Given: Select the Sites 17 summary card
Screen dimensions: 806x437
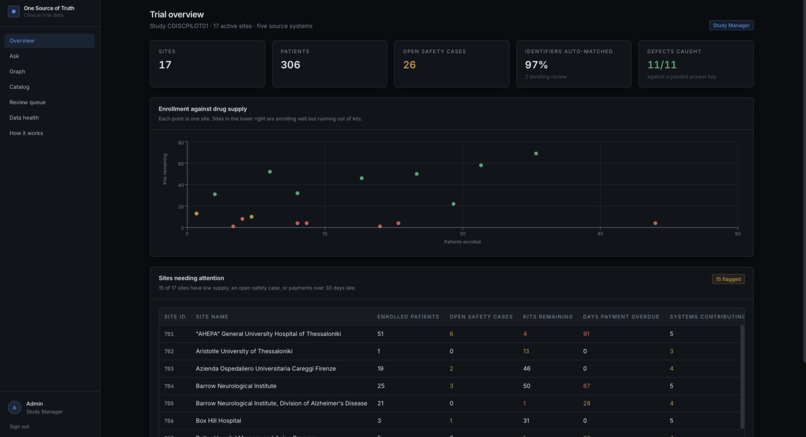Looking at the screenshot, I should pos(208,64).
